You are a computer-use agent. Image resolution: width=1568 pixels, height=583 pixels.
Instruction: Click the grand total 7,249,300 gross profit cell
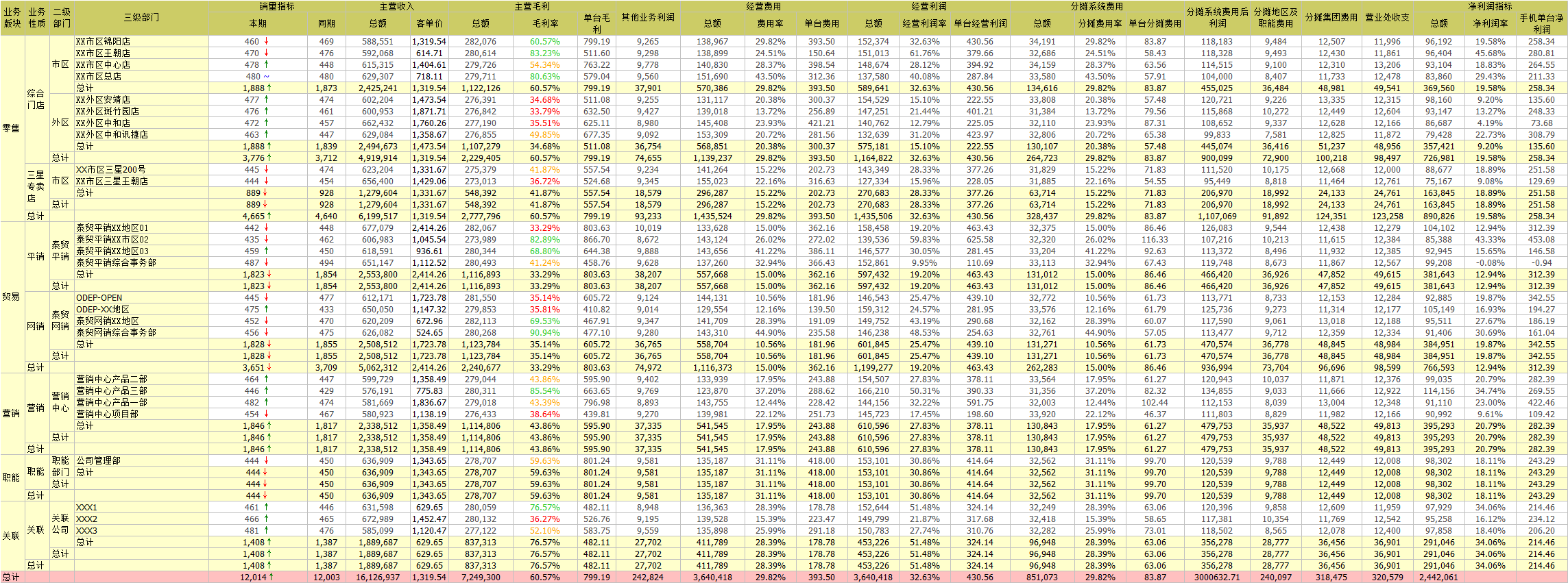click(x=481, y=578)
